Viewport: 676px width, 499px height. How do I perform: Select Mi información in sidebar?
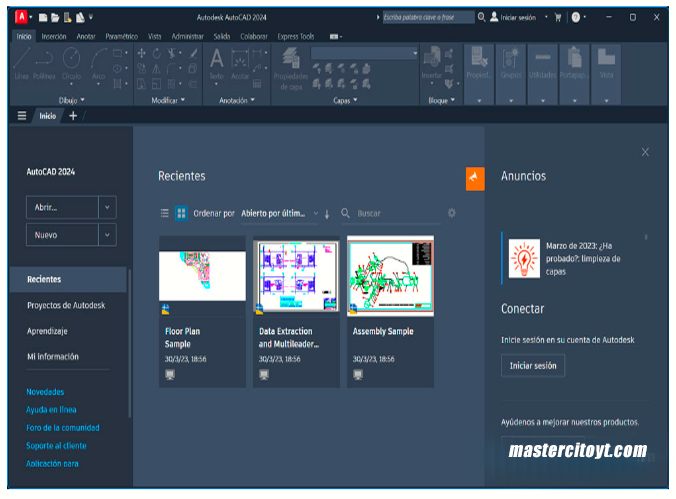coord(53,357)
